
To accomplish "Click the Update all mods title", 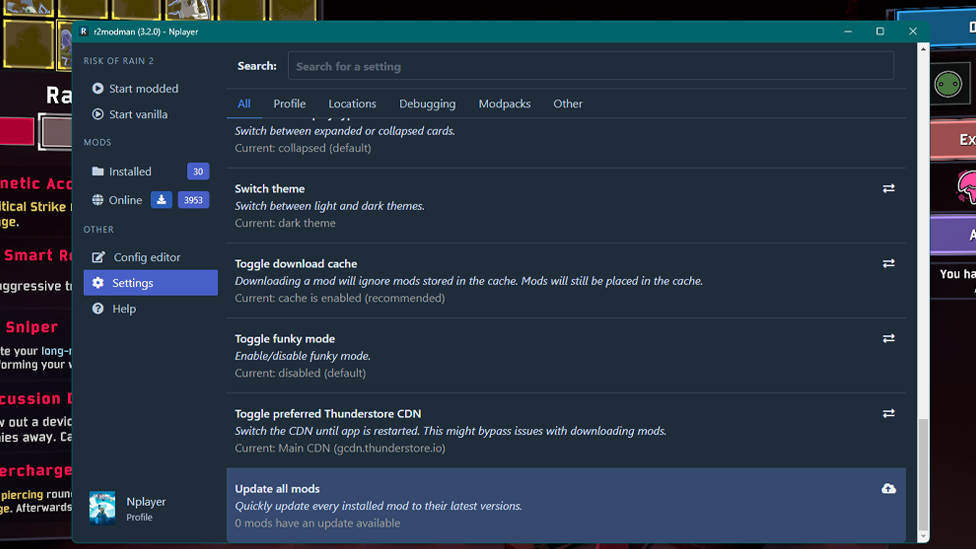I will 277,489.
